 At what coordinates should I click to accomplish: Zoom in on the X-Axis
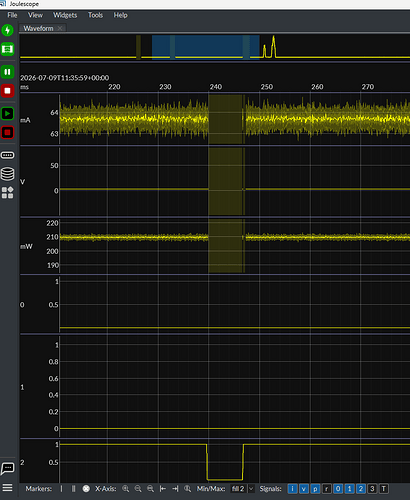(126, 489)
